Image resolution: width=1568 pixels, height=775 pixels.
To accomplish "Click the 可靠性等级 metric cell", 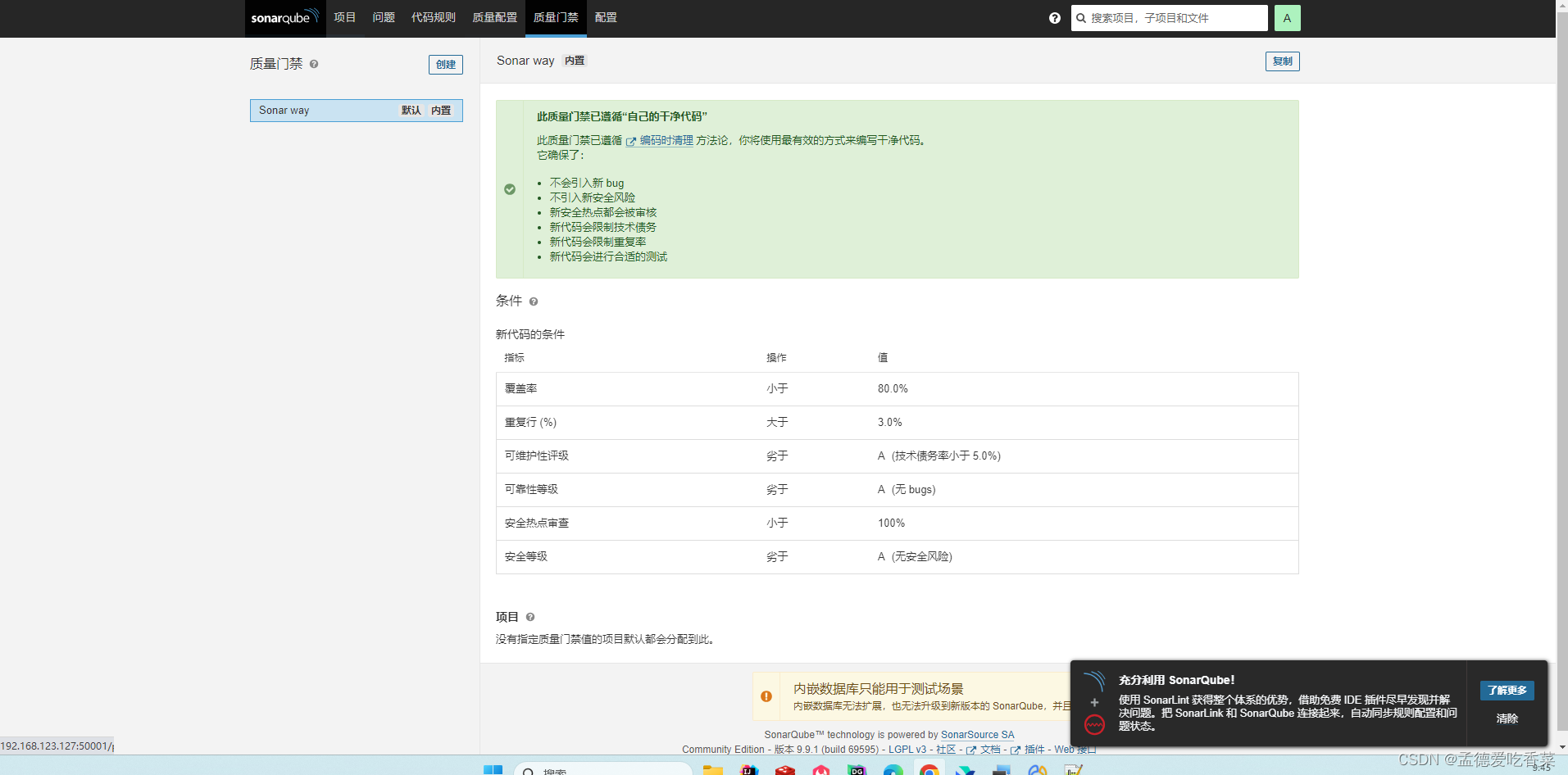I will [531, 490].
